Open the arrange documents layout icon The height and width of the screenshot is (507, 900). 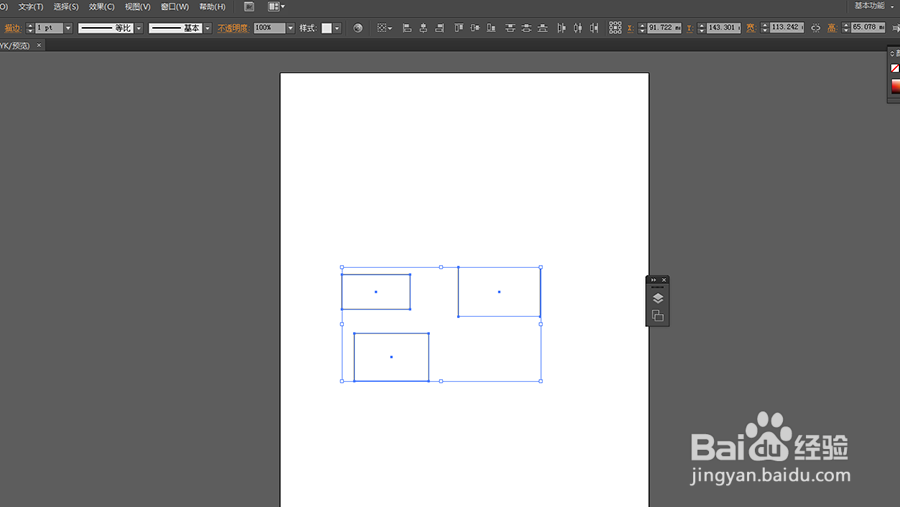(276, 7)
